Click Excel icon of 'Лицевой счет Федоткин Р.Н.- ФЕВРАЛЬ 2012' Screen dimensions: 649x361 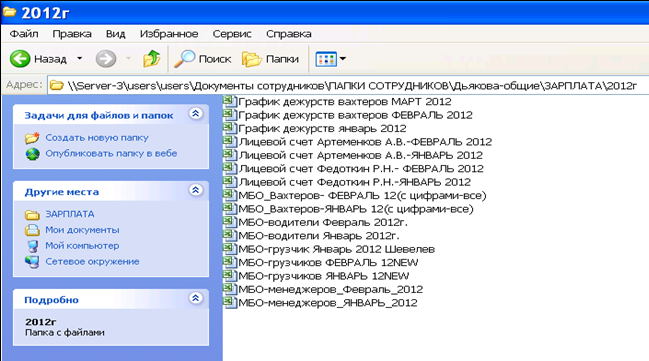click(x=229, y=168)
